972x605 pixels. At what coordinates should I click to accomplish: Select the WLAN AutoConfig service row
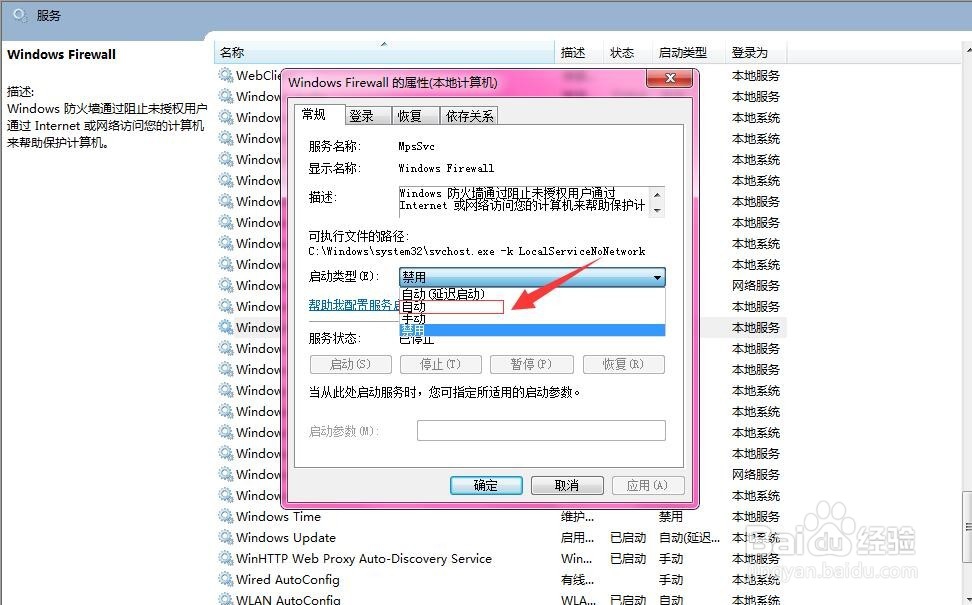pos(501,599)
